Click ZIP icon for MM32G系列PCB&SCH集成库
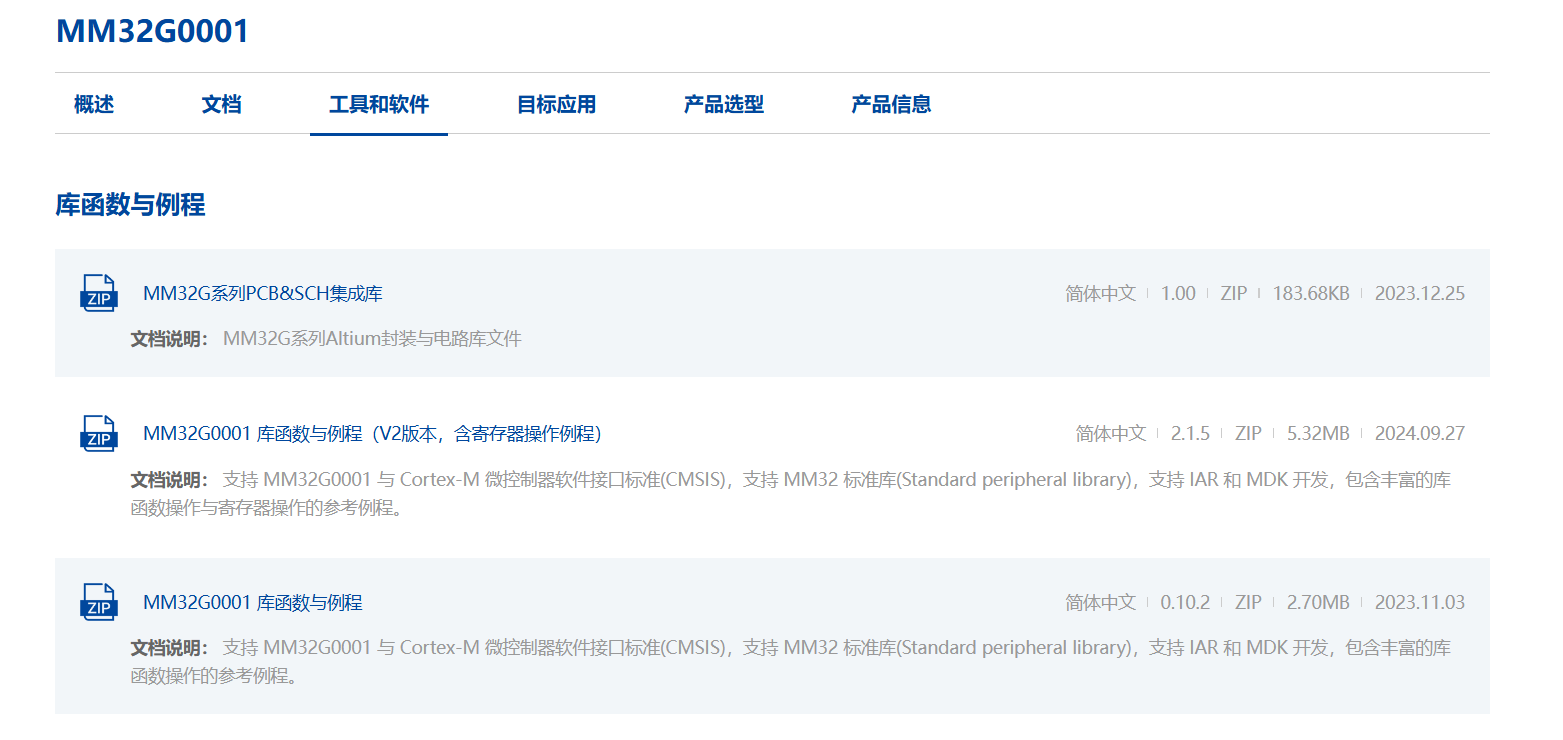Screen dimensions: 1563x740 98,293
